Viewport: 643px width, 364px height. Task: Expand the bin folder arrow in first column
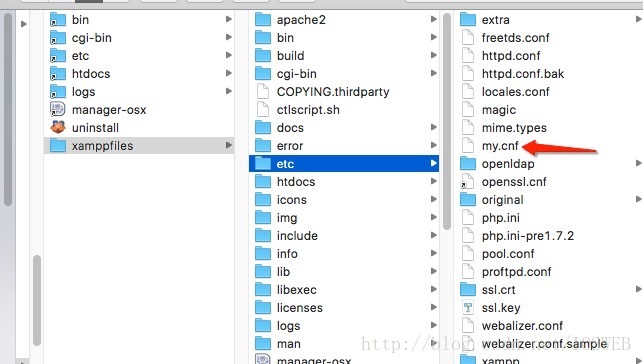[x=229, y=19]
